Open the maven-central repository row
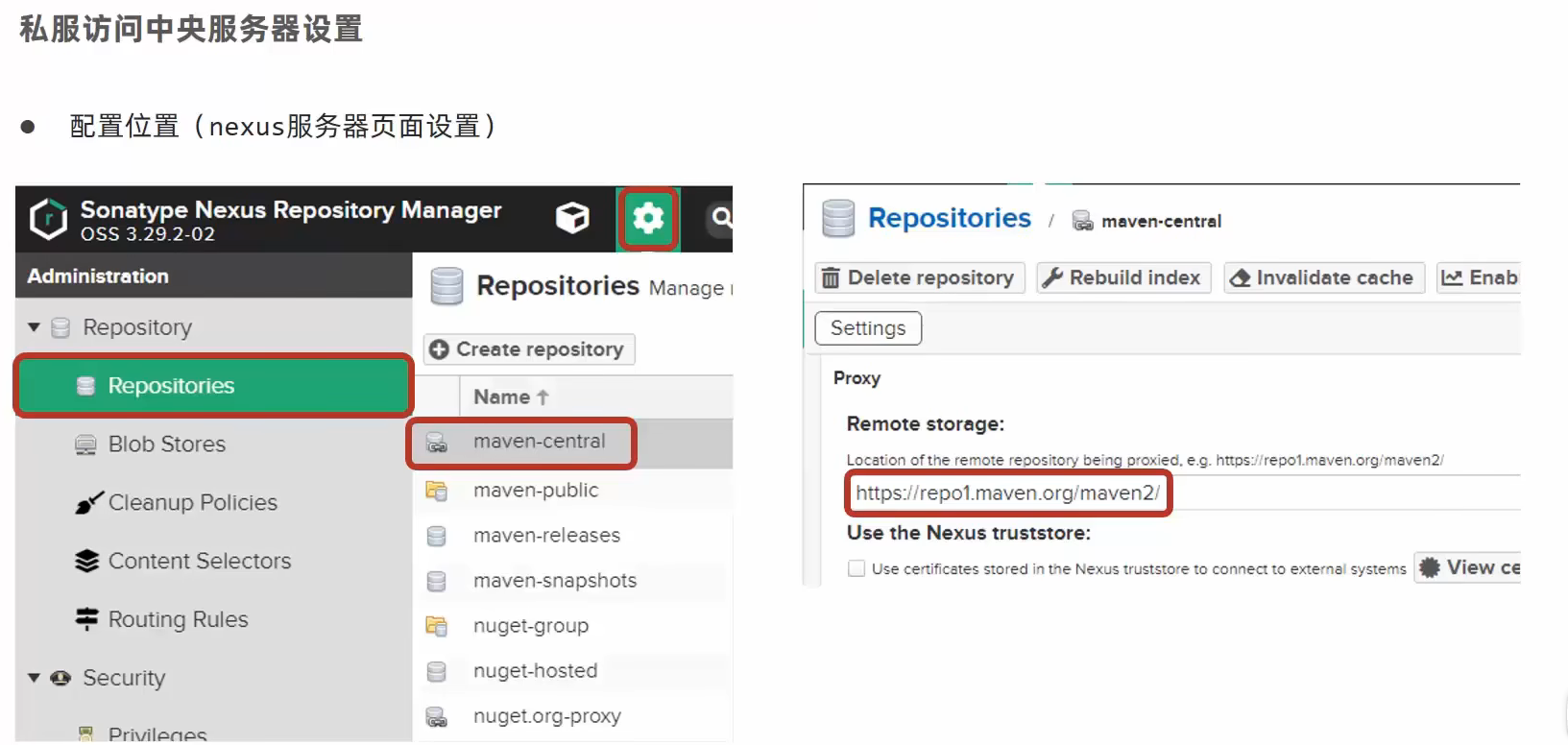The width and height of the screenshot is (1568, 745). tap(572, 443)
